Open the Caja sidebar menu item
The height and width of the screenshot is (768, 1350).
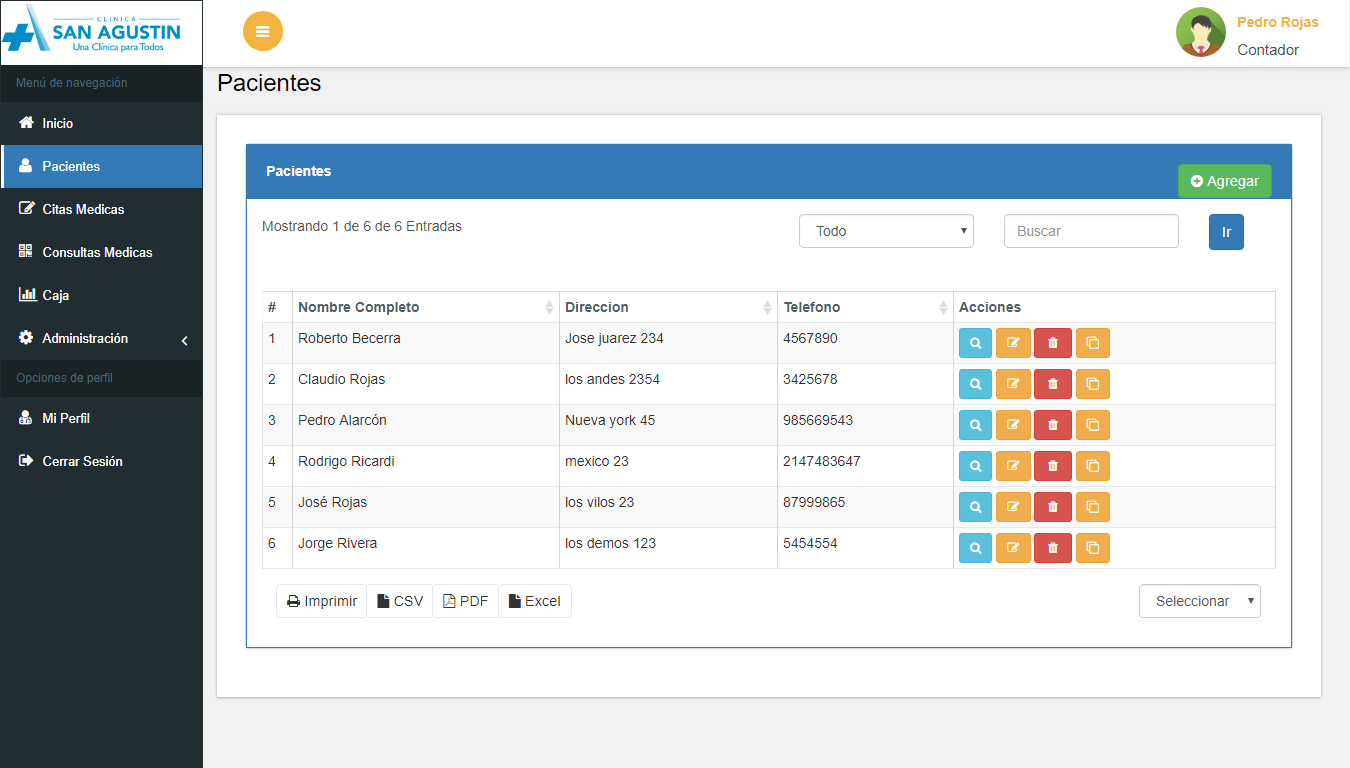pyautogui.click(x=56, y=295)
